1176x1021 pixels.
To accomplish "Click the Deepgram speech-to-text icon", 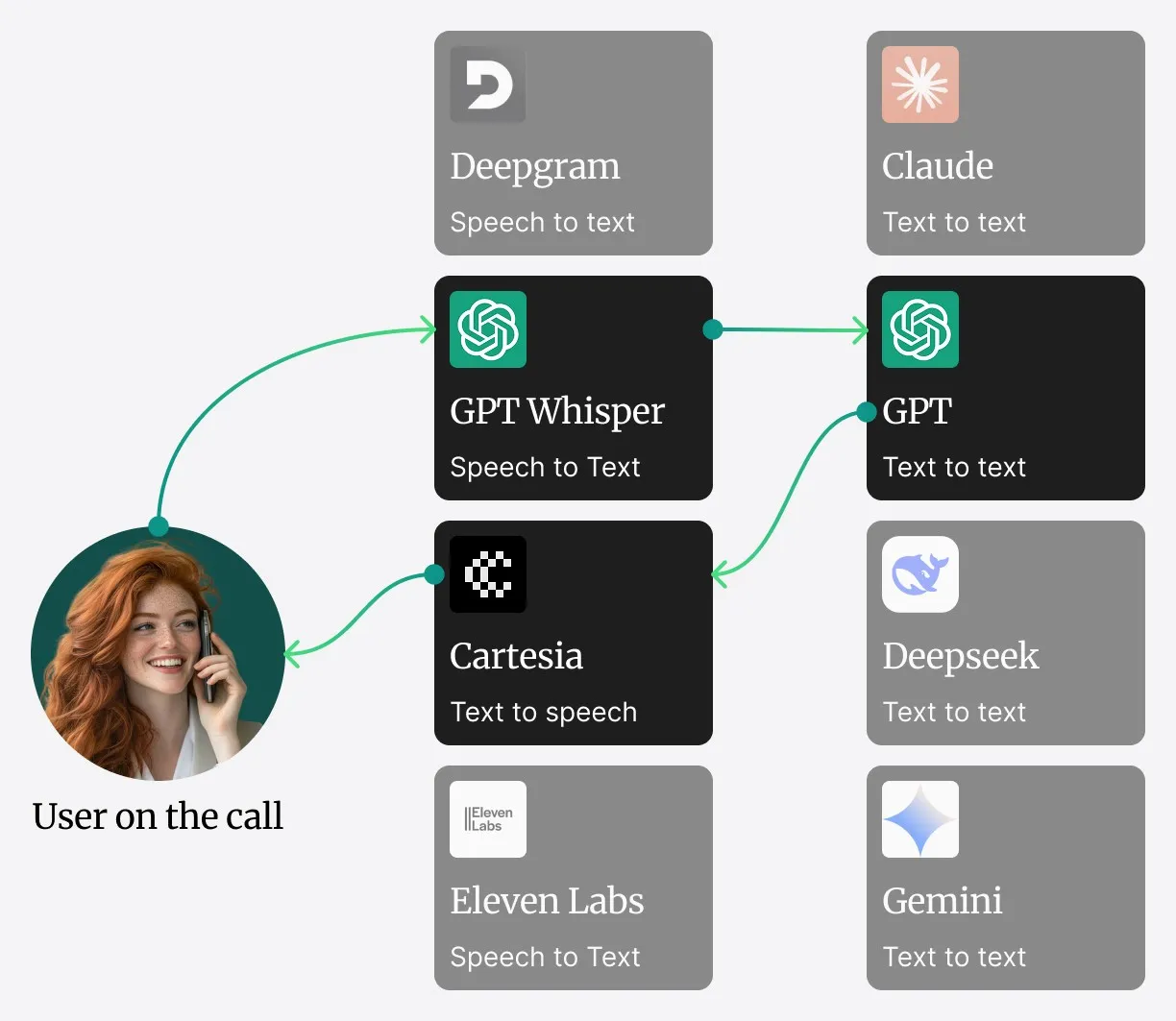I will point(487,85).
